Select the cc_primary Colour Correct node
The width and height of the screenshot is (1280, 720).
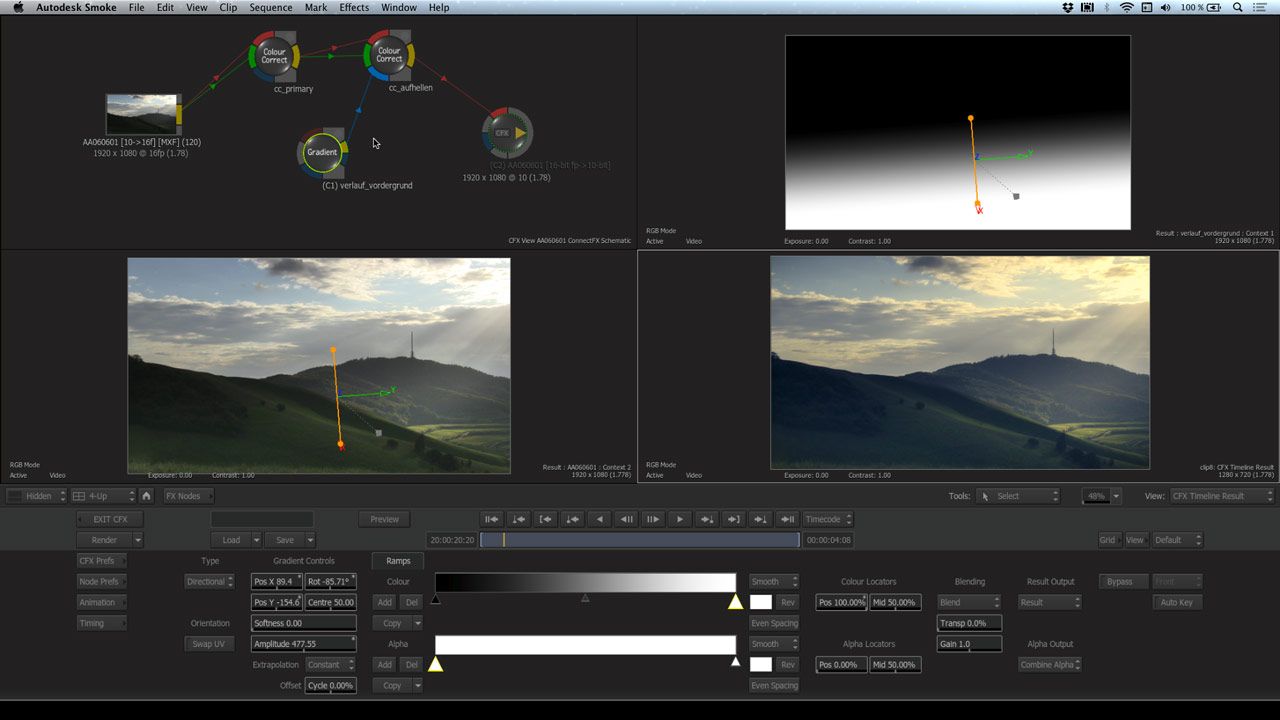274,56
